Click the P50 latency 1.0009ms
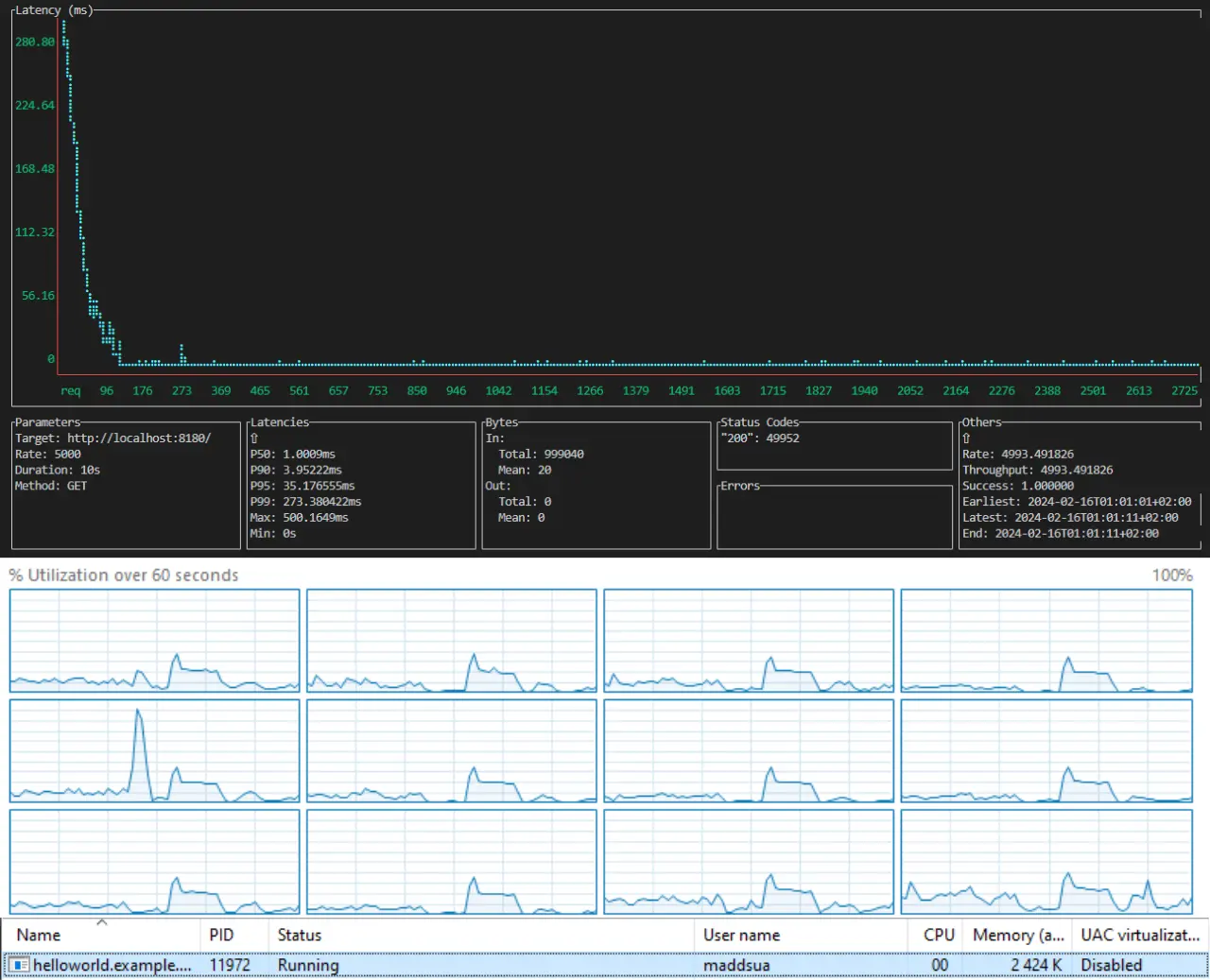1210x980 pixels. click(x=292, y=455)
